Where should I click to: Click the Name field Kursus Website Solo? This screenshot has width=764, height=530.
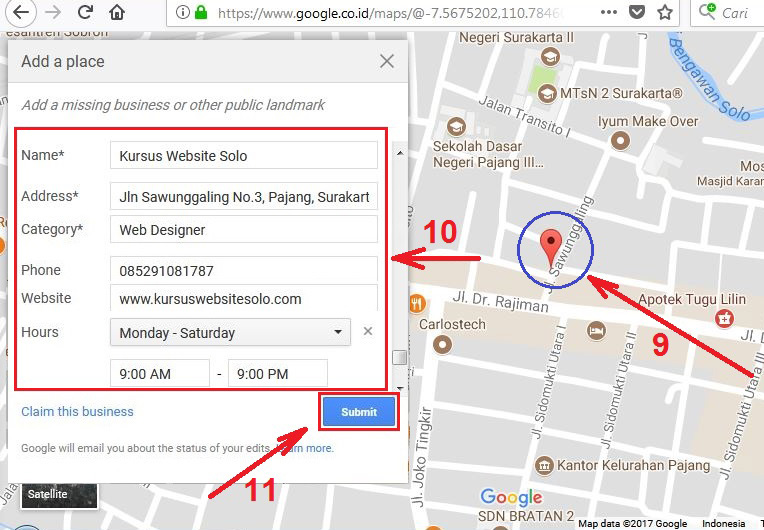[244, 155]
